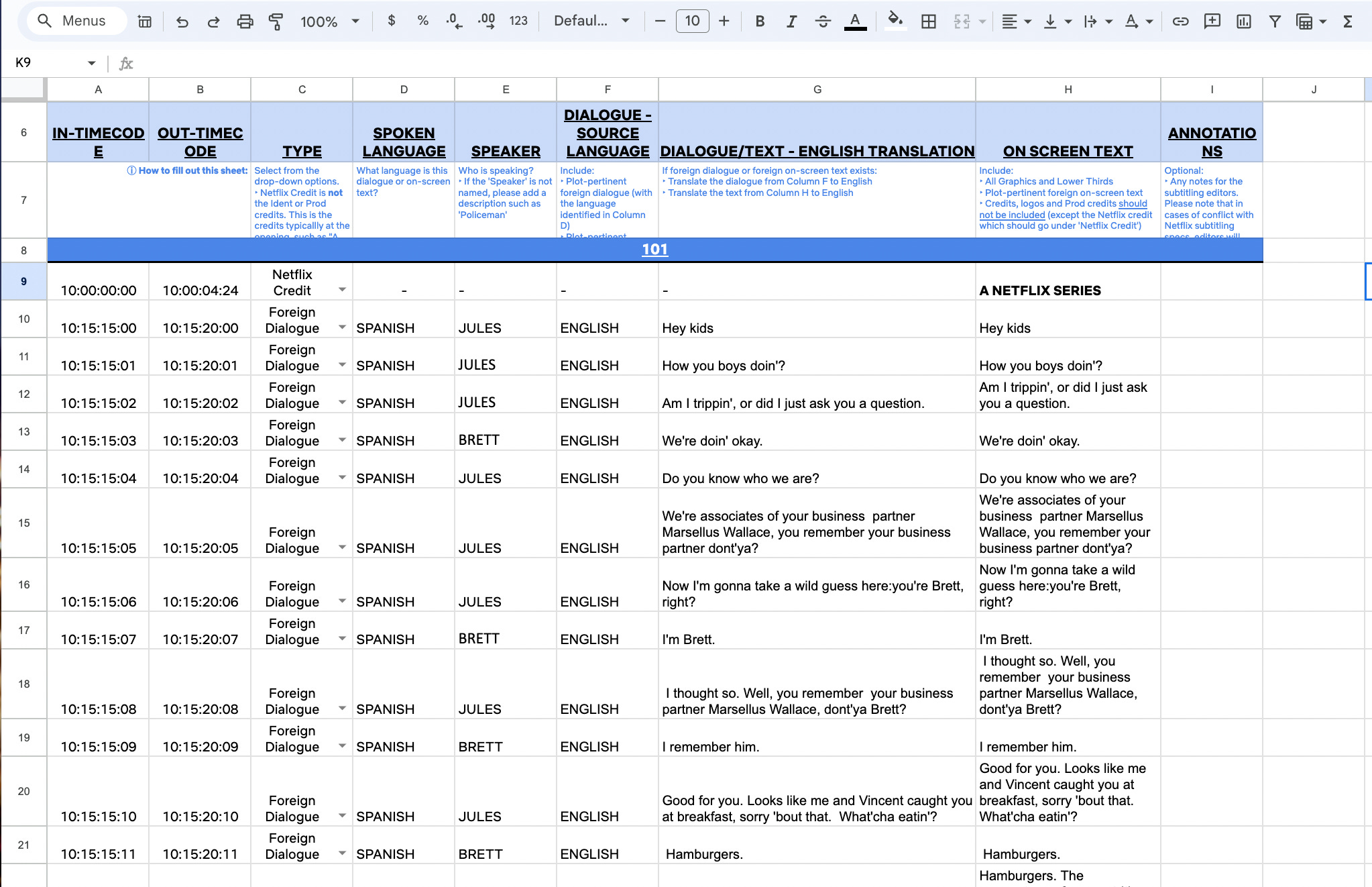Open type dropdown for 10:15:15:11 row
Screen dimensions: 1372x887
coord(342,853)
